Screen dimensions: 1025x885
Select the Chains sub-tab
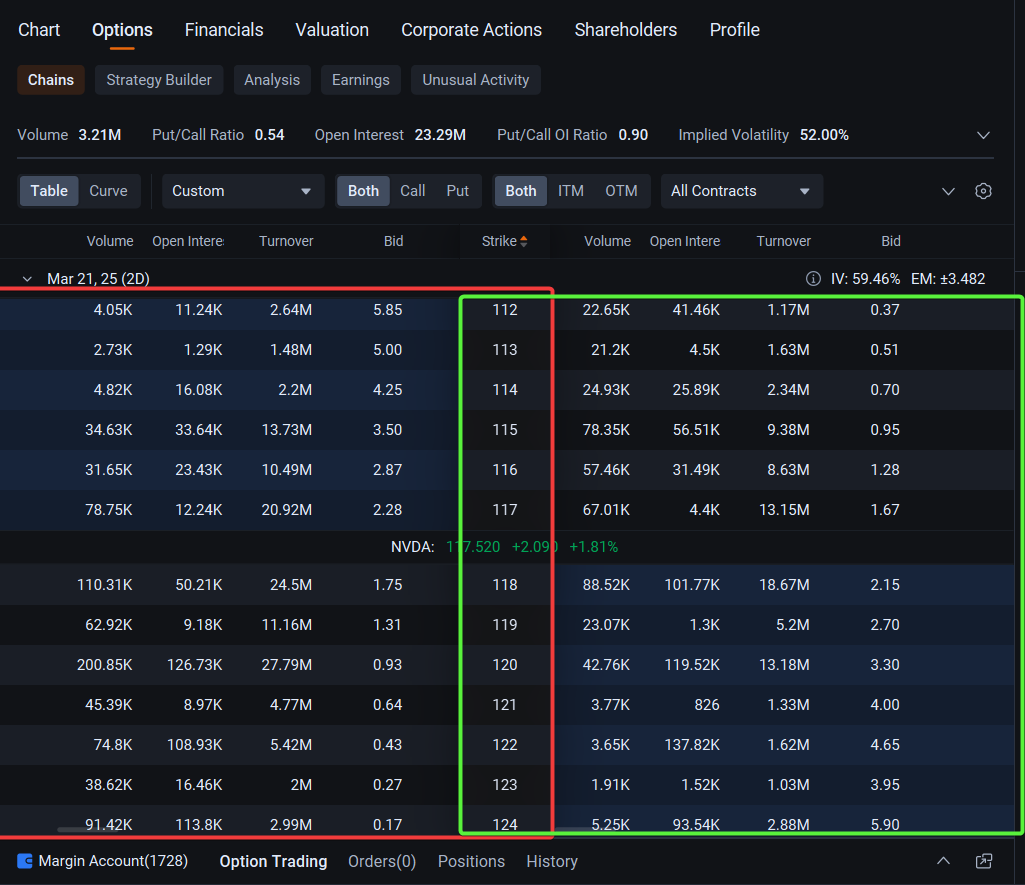tap(51, 80)
